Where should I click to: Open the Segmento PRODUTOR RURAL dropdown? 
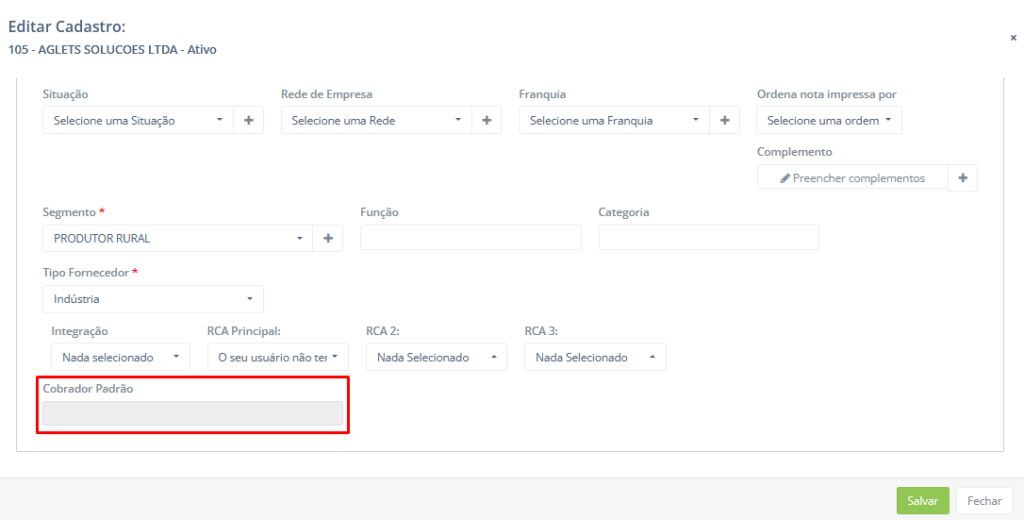[178, 238]
